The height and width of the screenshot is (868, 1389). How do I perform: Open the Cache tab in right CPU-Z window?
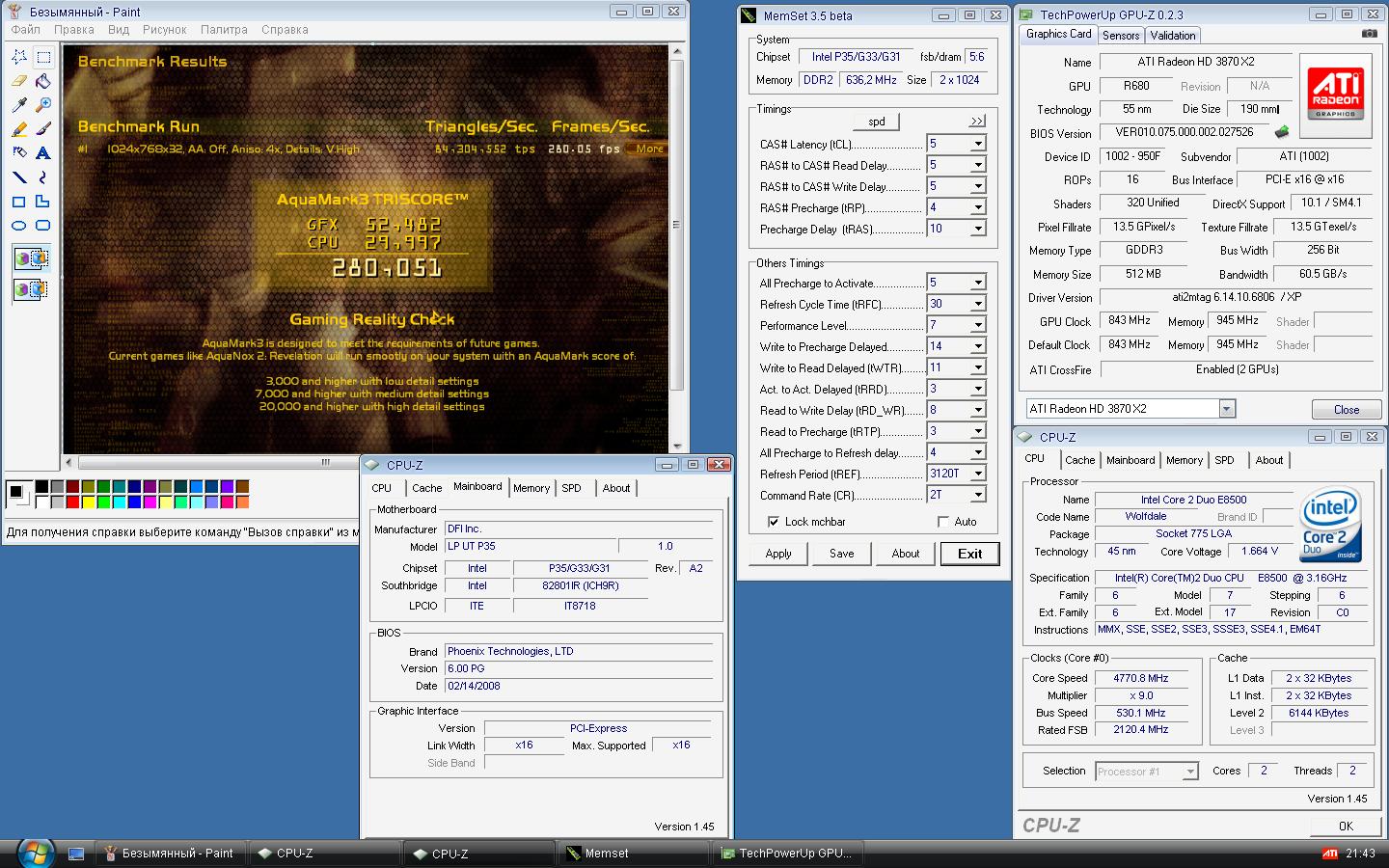tap(1079, 460)
